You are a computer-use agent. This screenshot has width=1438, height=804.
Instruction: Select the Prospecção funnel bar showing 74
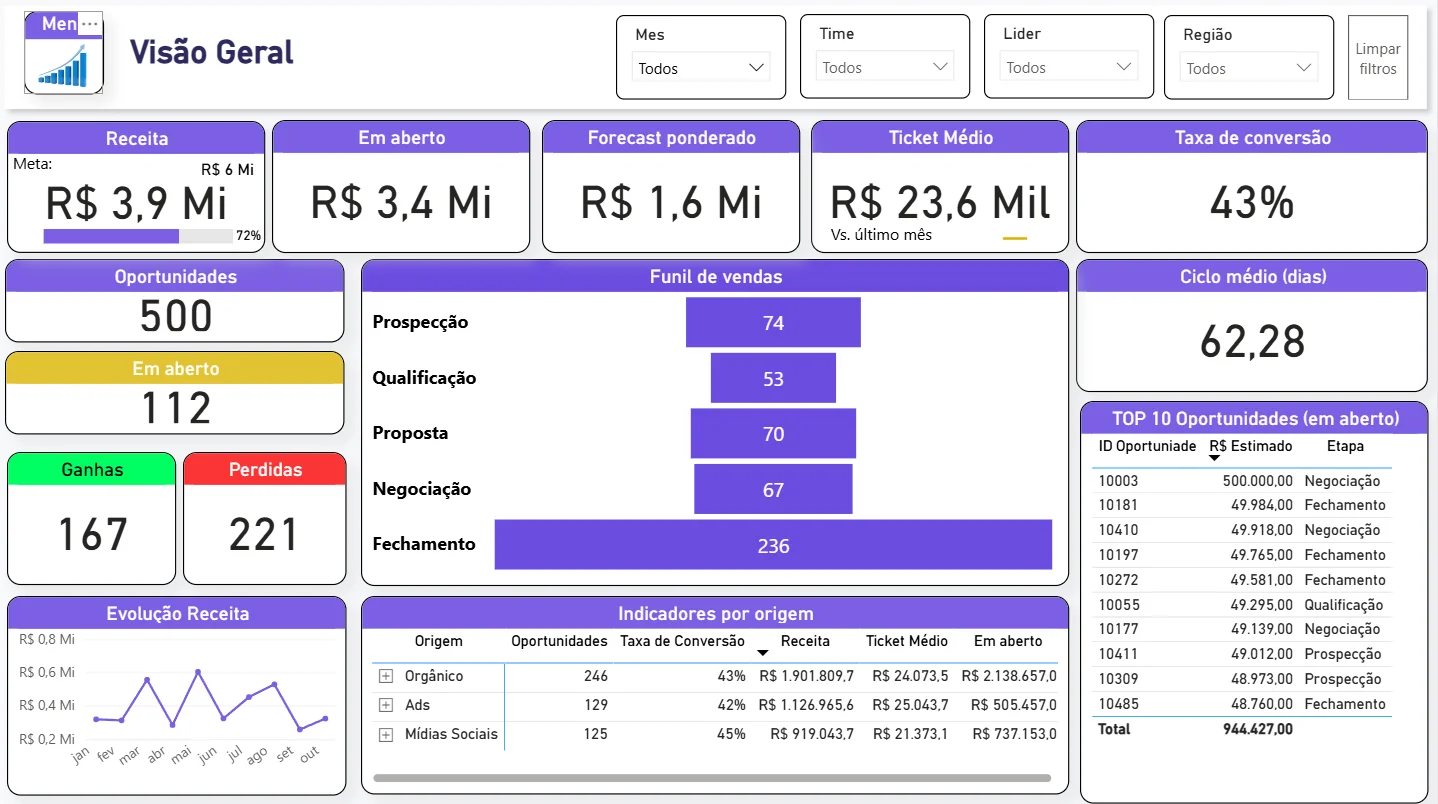pos(773,322)
